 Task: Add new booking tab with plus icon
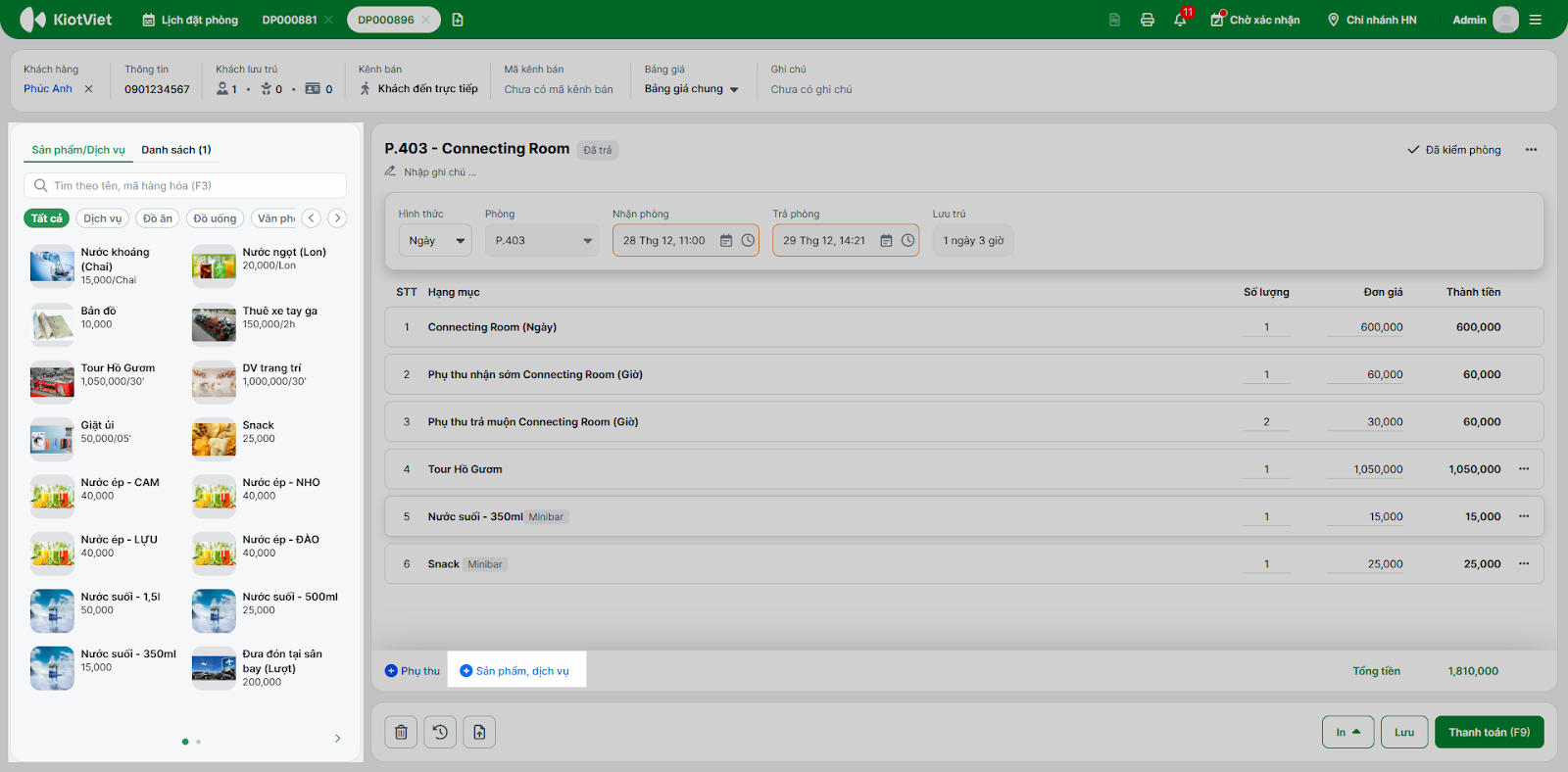(x=458, y=20)
